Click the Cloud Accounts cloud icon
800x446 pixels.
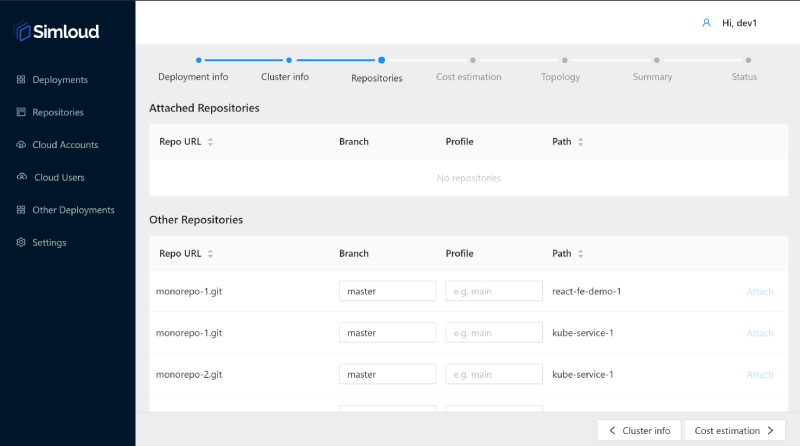21,145
